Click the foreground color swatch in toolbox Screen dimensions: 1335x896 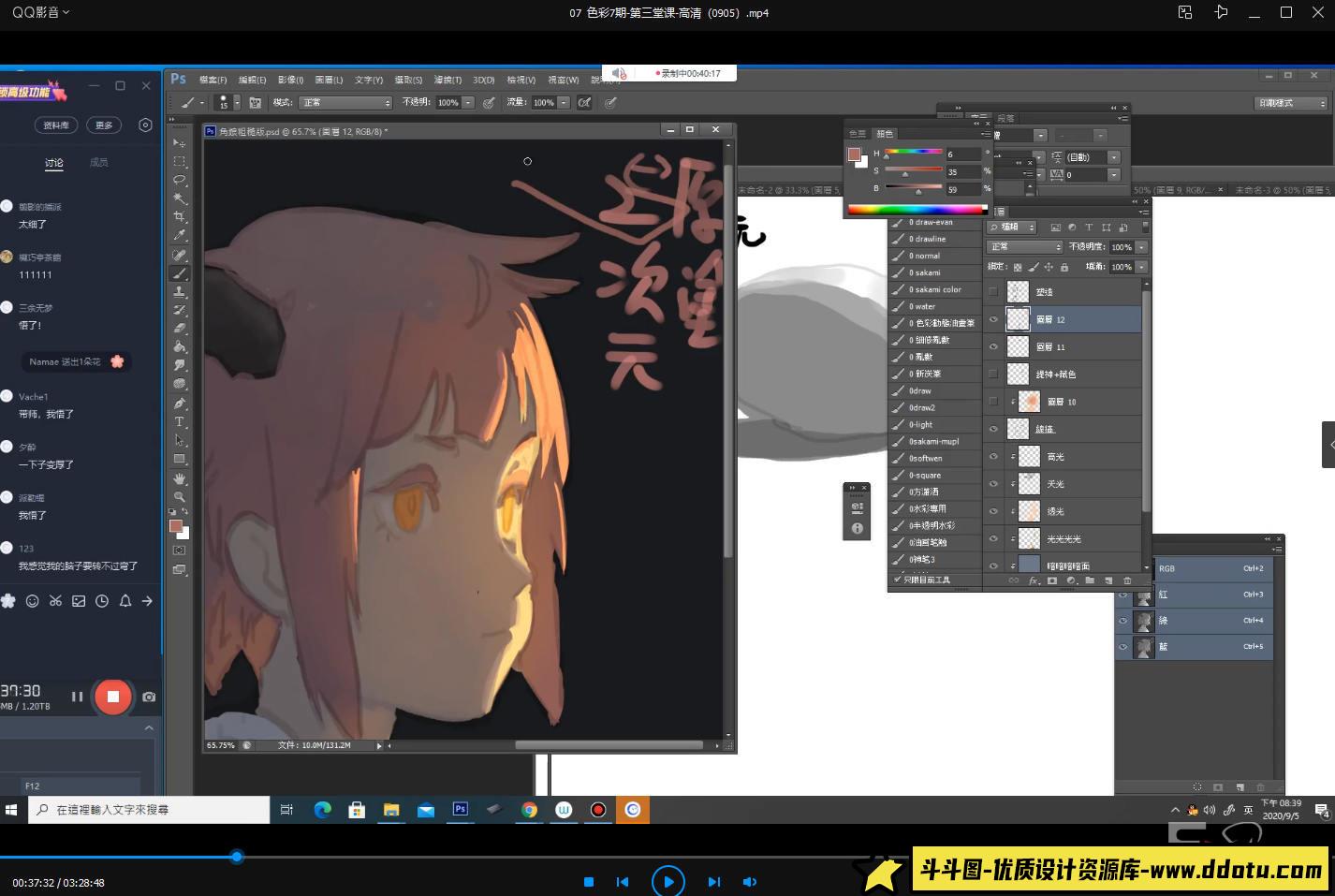(175, 526)
